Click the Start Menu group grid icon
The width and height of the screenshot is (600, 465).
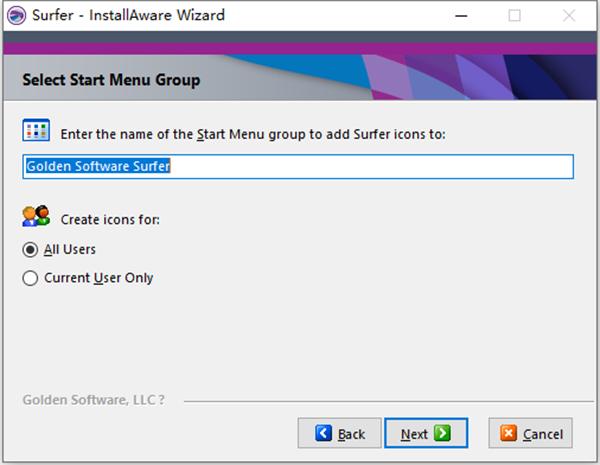[x=36, y=130]
